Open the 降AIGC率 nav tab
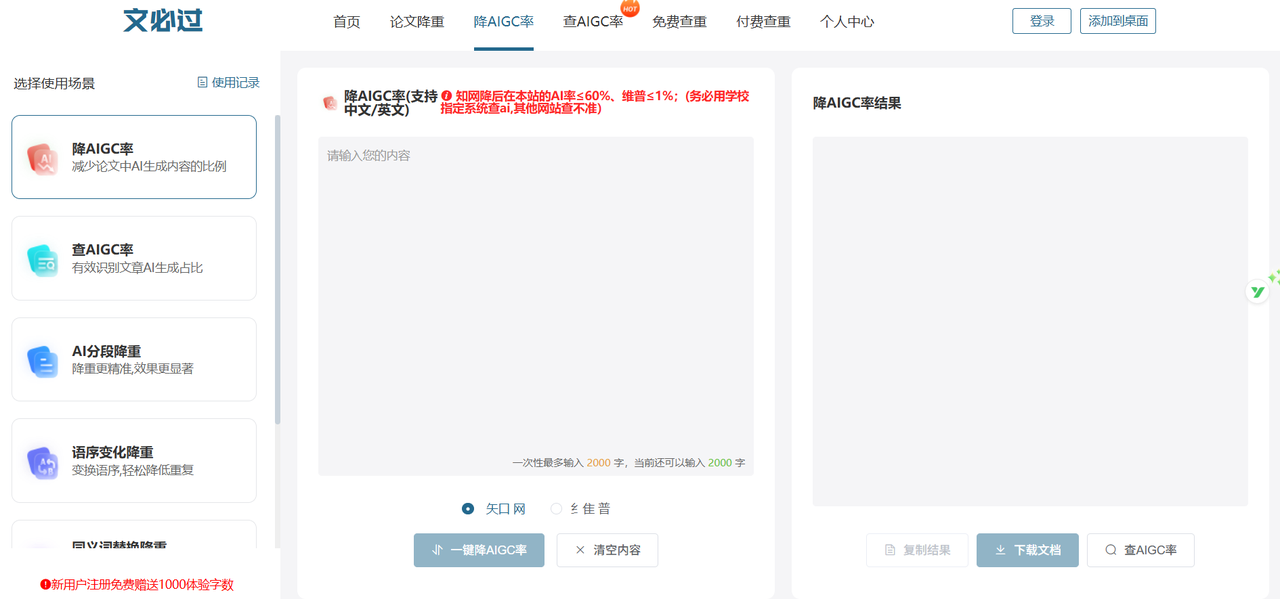The width and height of the screenshot is (1280, 599). [x=503, y=21]
